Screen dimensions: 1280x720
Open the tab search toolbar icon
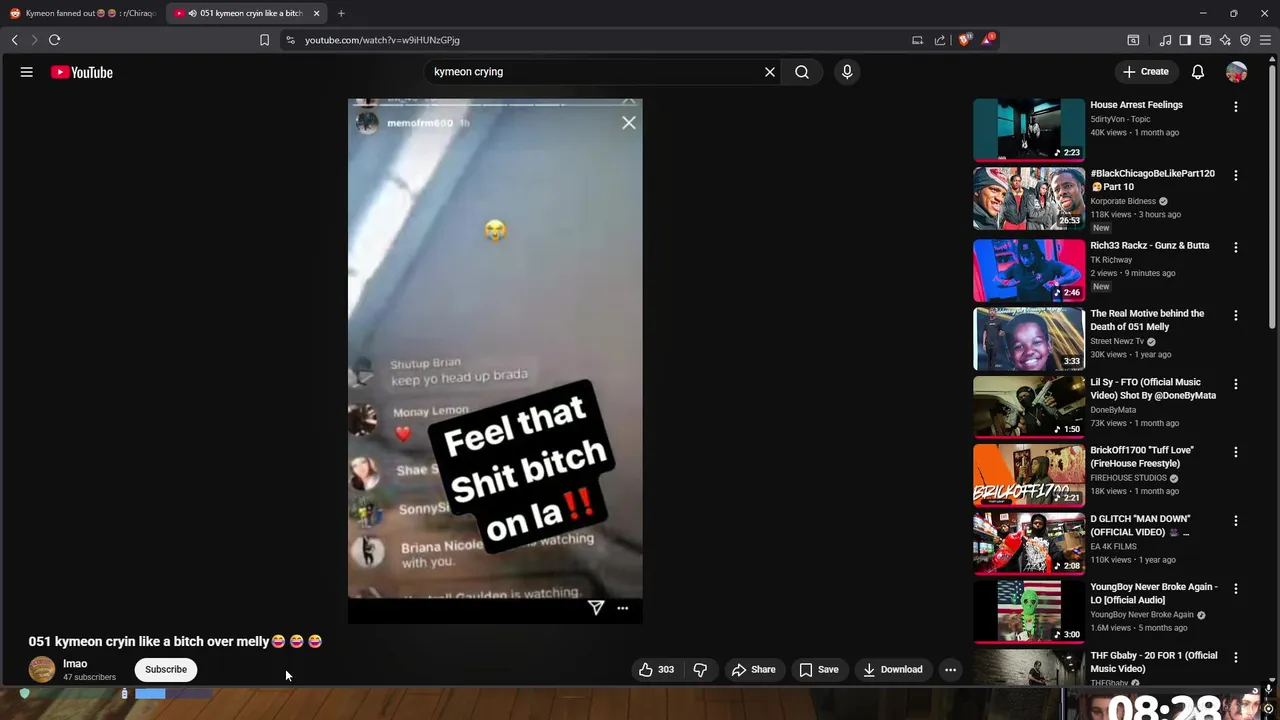pyautogui.click(x=1133, y=40)
